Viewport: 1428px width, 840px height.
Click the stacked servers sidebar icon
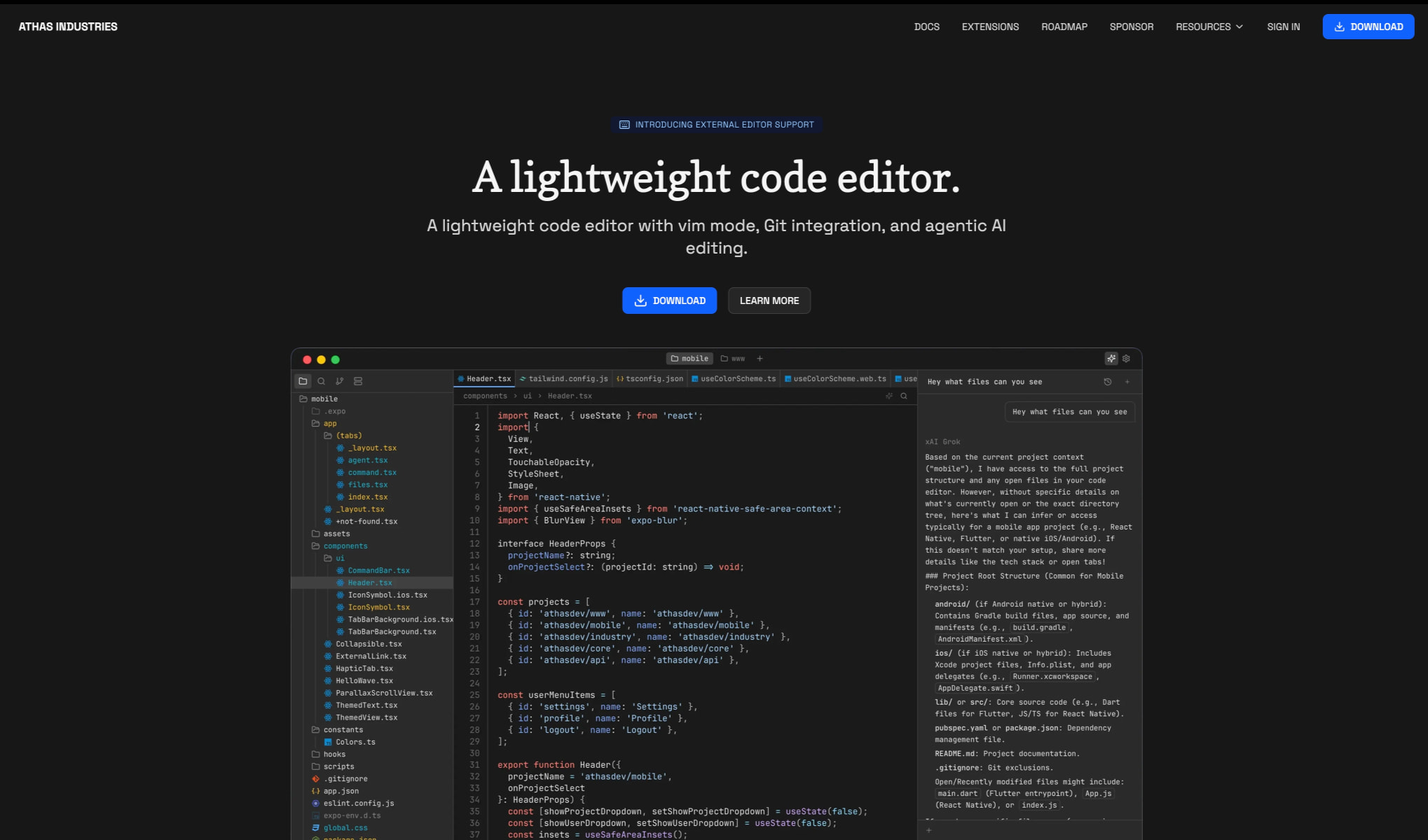click(x=358, y=381)
